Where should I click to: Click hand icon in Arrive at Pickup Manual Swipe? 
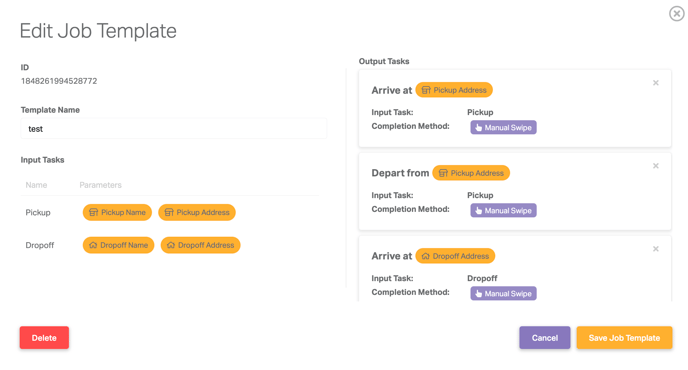pyautogui.click(x=478, y=128)
